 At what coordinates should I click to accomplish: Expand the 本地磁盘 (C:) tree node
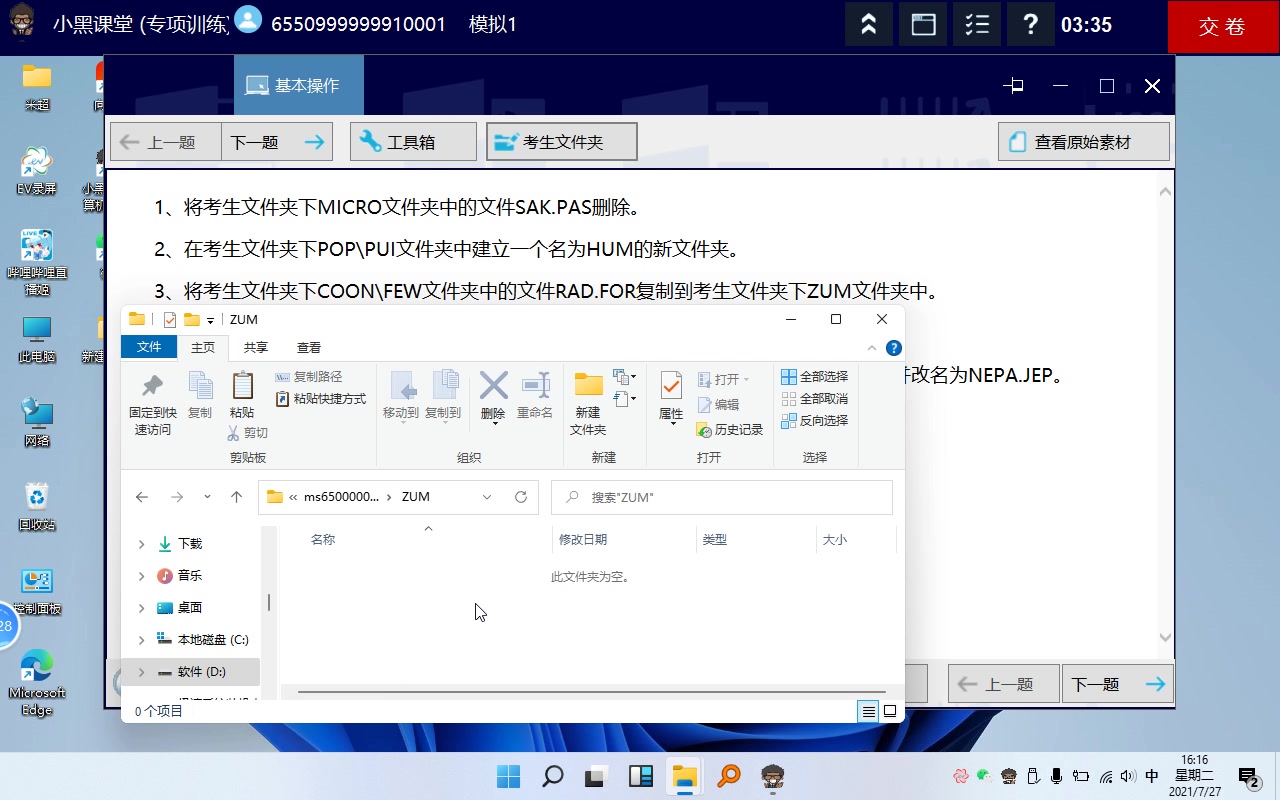pos(143,639)
